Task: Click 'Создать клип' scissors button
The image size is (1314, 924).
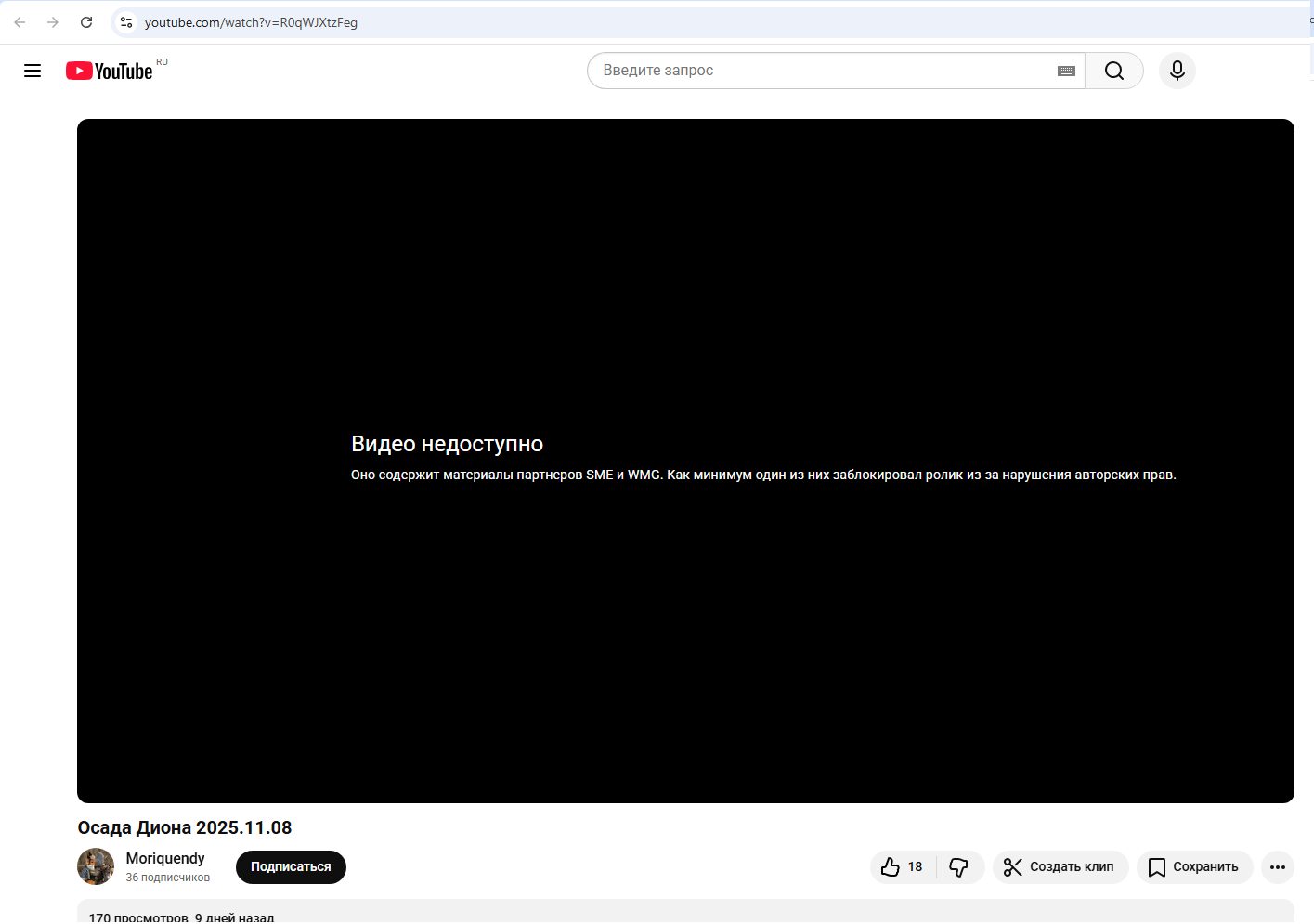Action: coord(1060,866)
